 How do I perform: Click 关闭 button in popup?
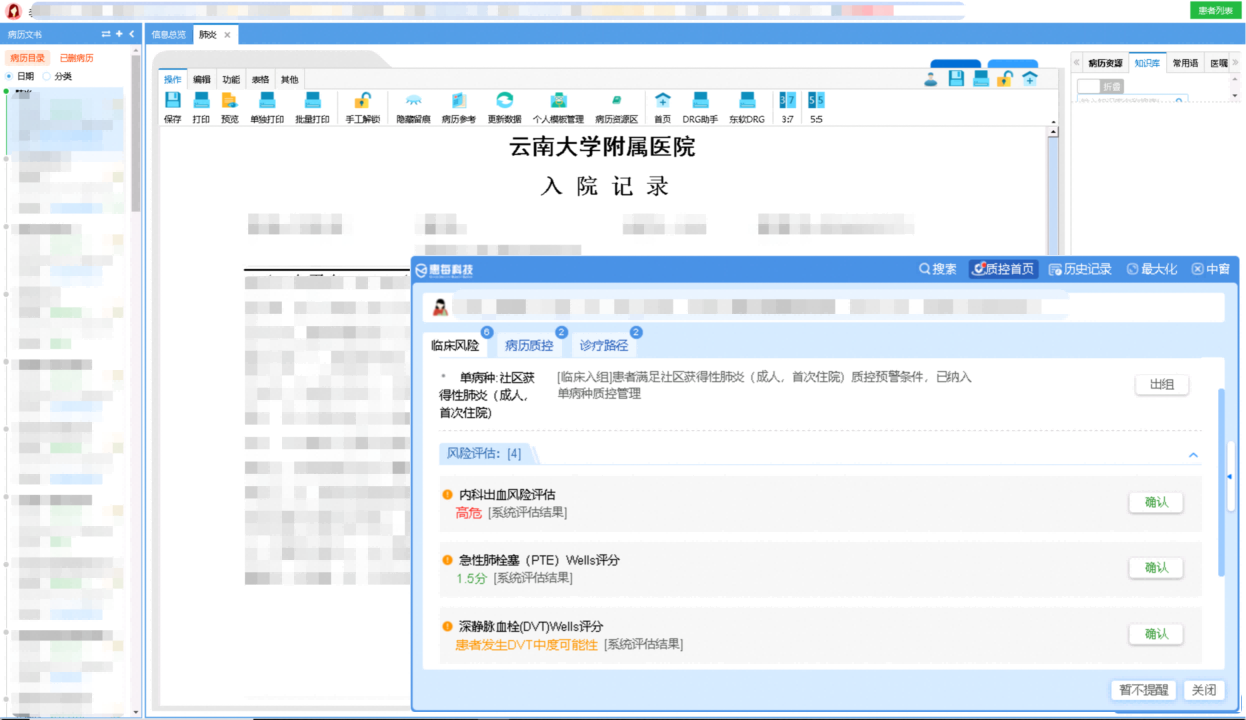pyautogui.click(x=1204, y=690)
